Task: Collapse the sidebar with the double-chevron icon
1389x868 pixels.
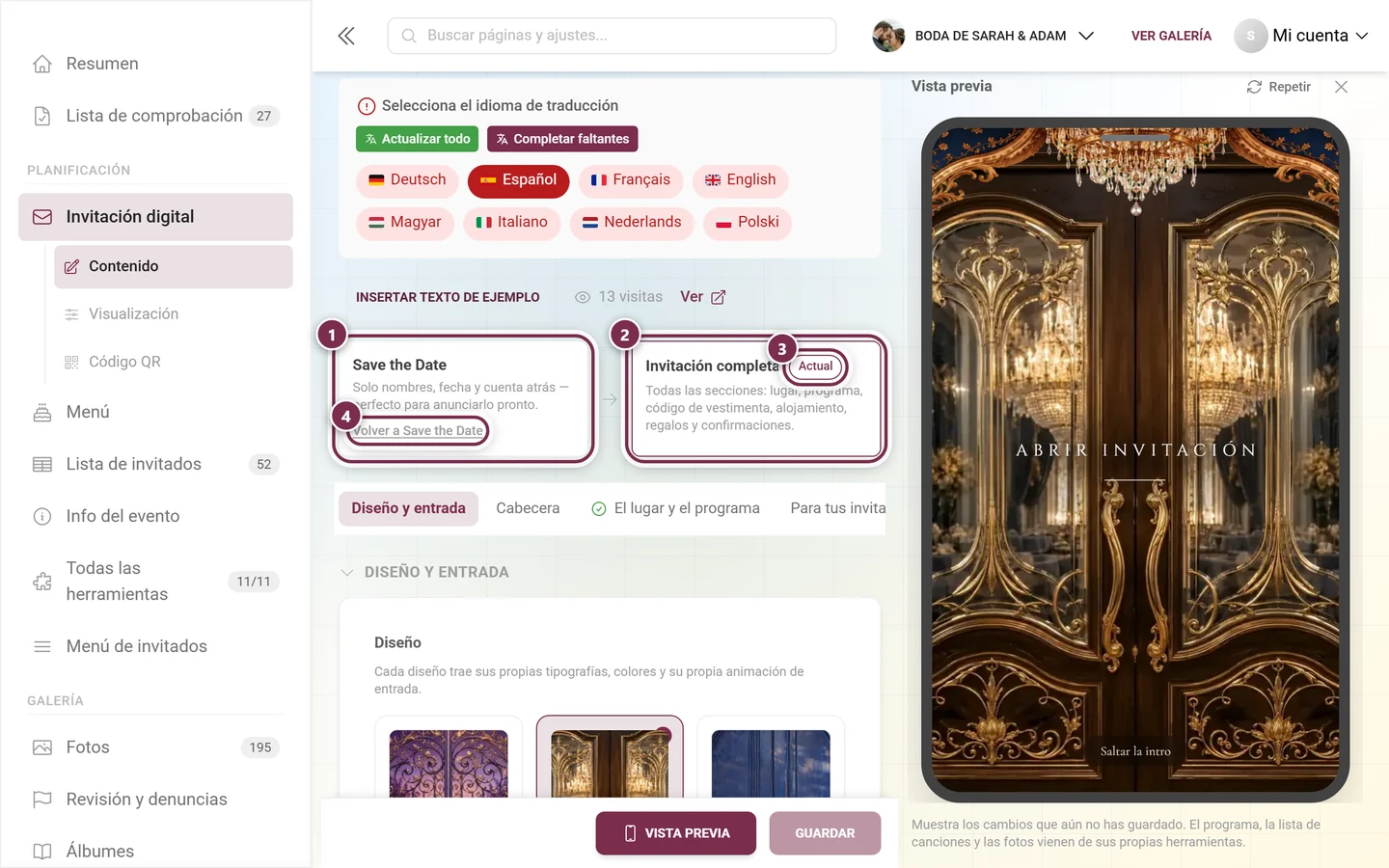Action: 346,36
